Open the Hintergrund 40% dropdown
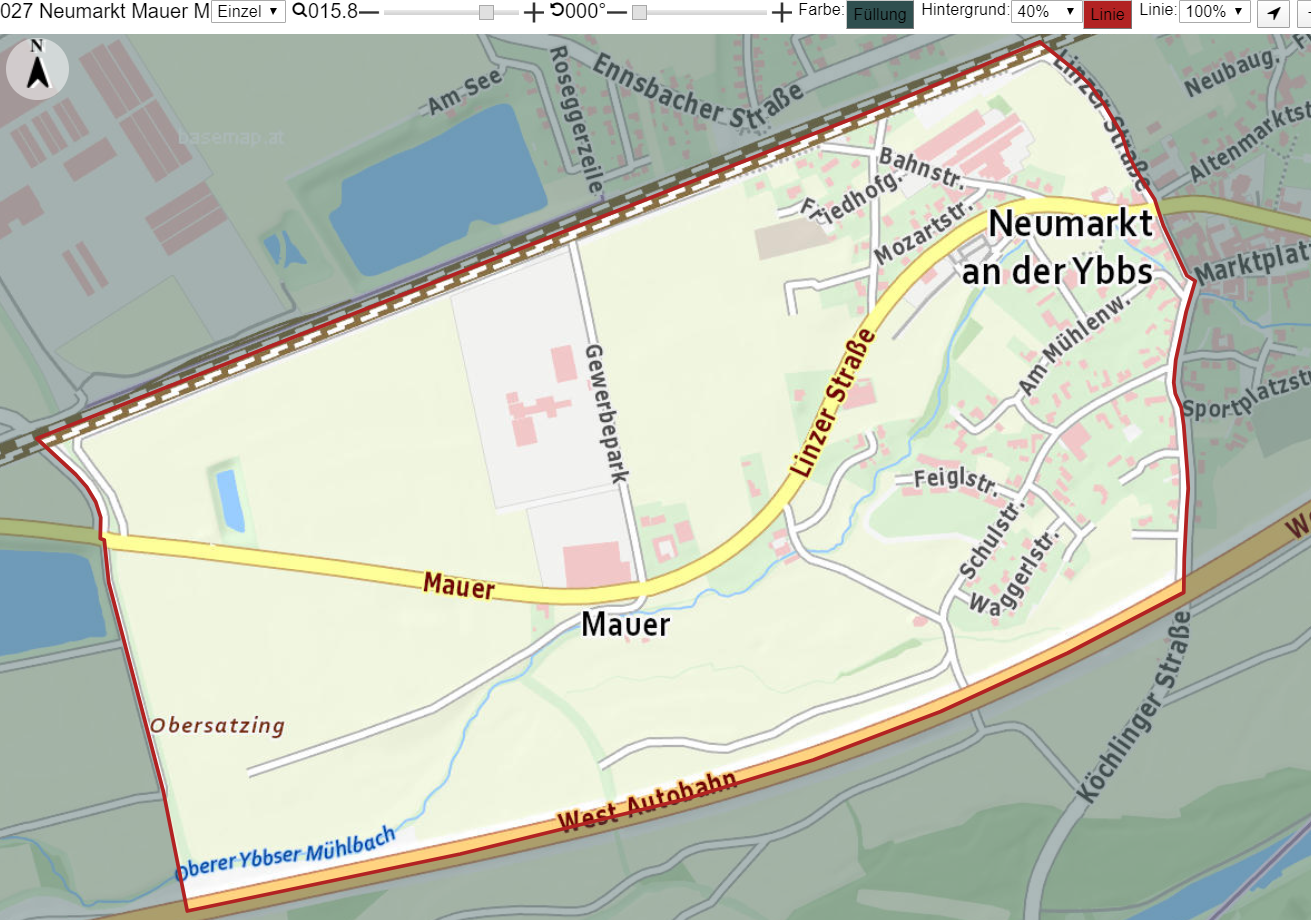Screen dimensions: 1311x920 (x=1046, y=12)
